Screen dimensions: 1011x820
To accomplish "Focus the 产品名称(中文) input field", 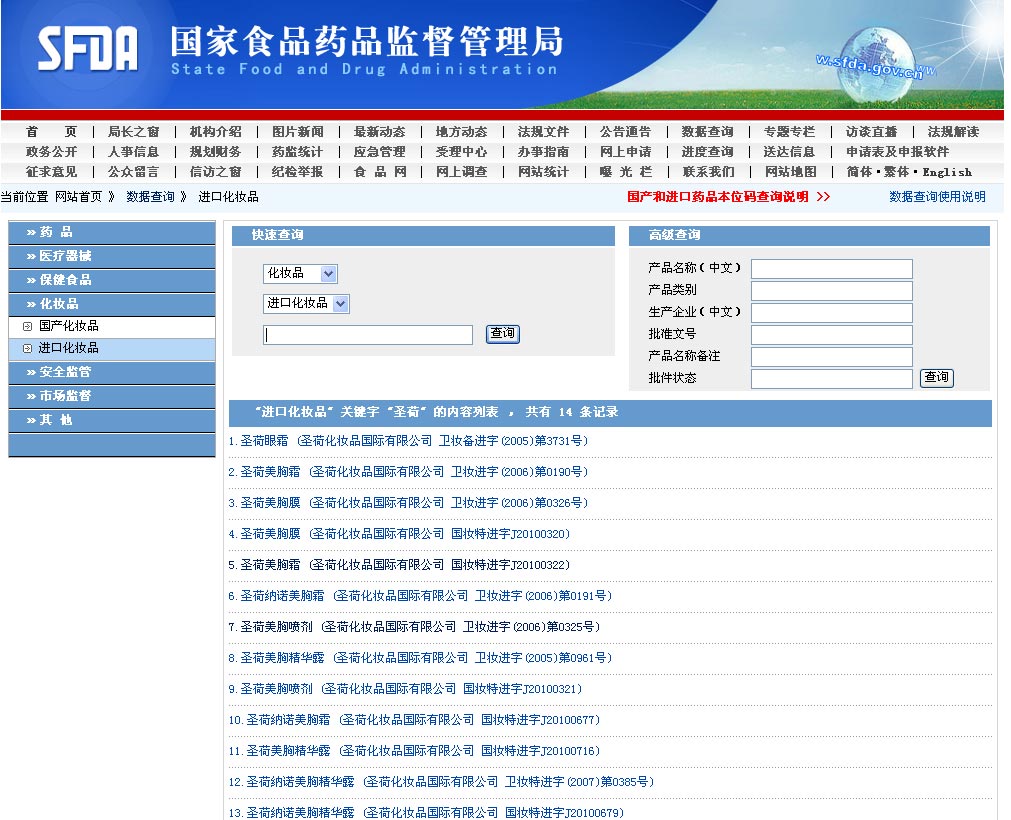I will 832,269.
